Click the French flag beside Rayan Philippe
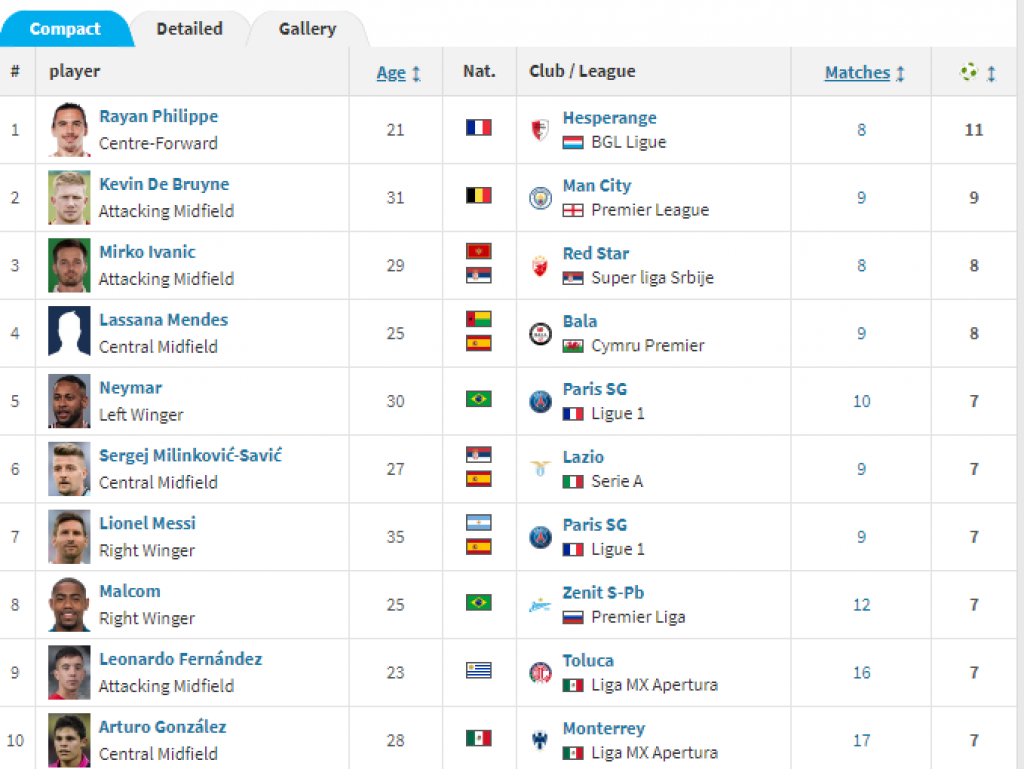Viewport: 1024px width, 769px height. (x=478, y=128)
